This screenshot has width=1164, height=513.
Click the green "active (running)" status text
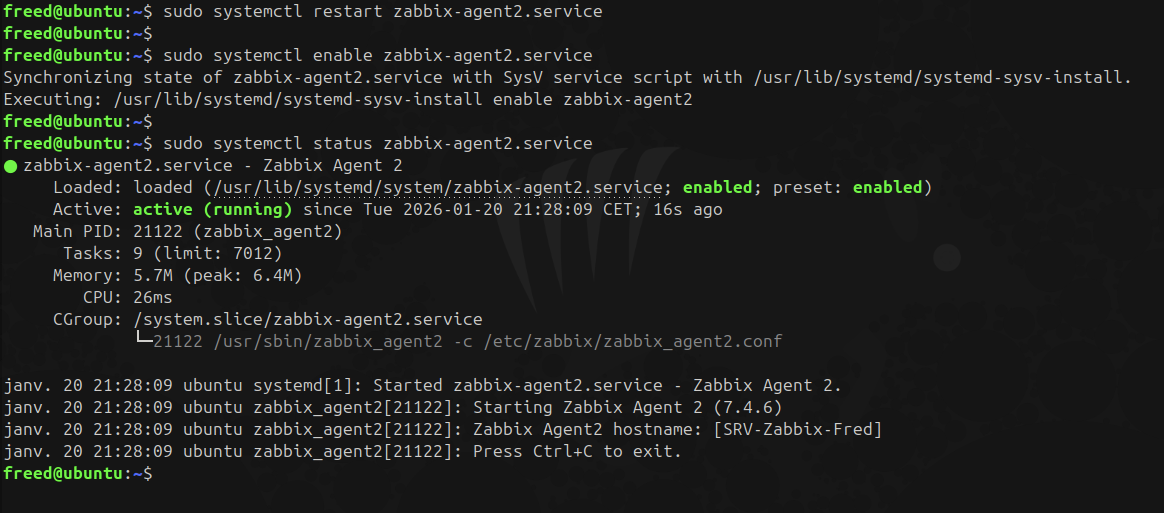point(212,209)
